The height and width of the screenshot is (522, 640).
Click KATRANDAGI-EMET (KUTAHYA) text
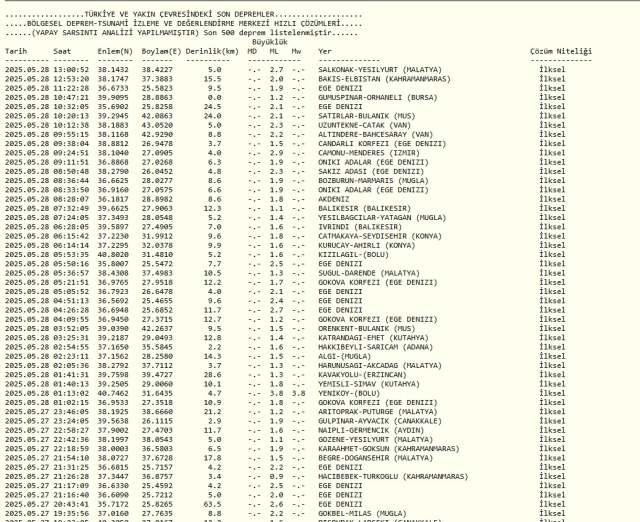tap(373, 338)
